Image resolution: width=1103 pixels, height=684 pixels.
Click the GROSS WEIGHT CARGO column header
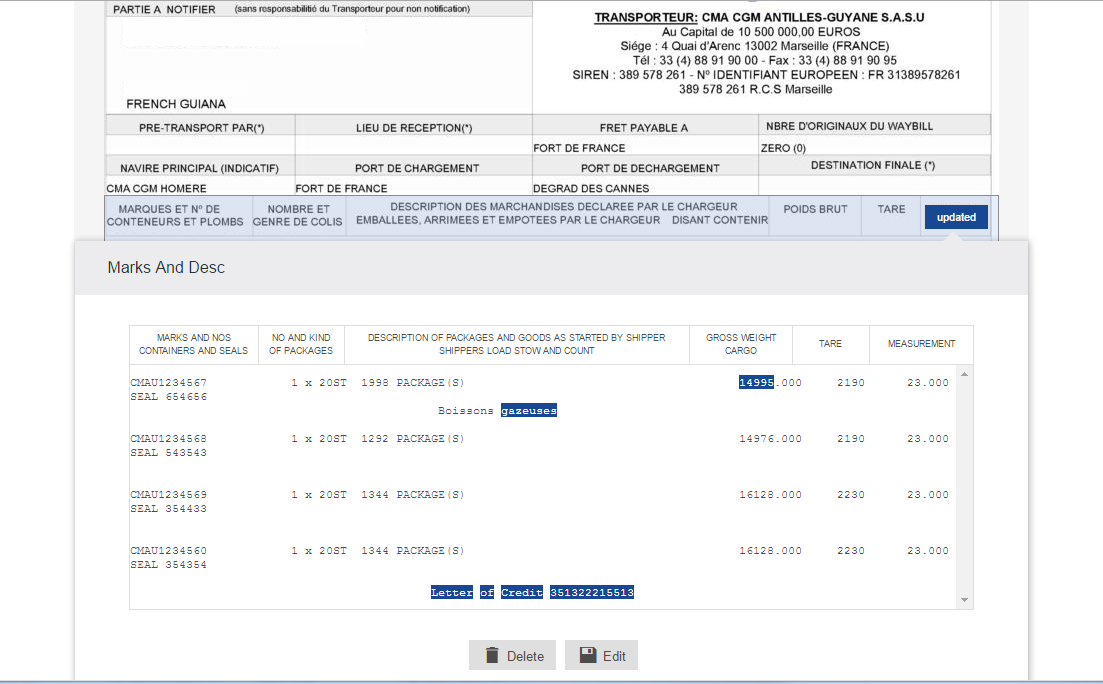point(740,344)
